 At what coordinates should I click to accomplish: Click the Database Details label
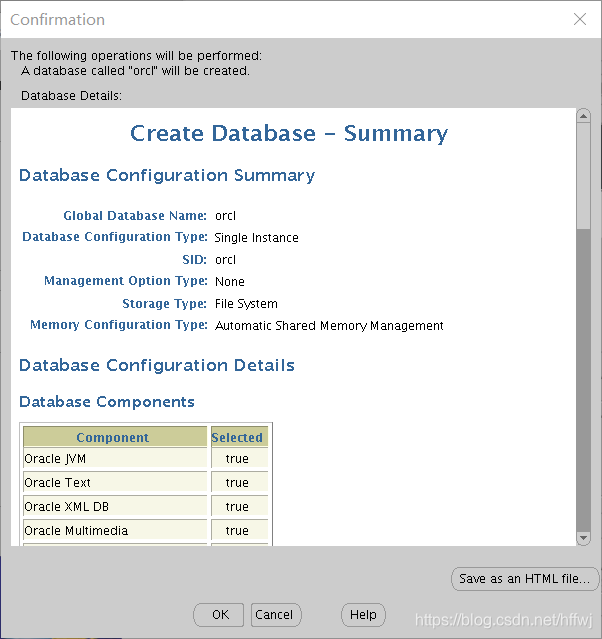tap(71, 96)
